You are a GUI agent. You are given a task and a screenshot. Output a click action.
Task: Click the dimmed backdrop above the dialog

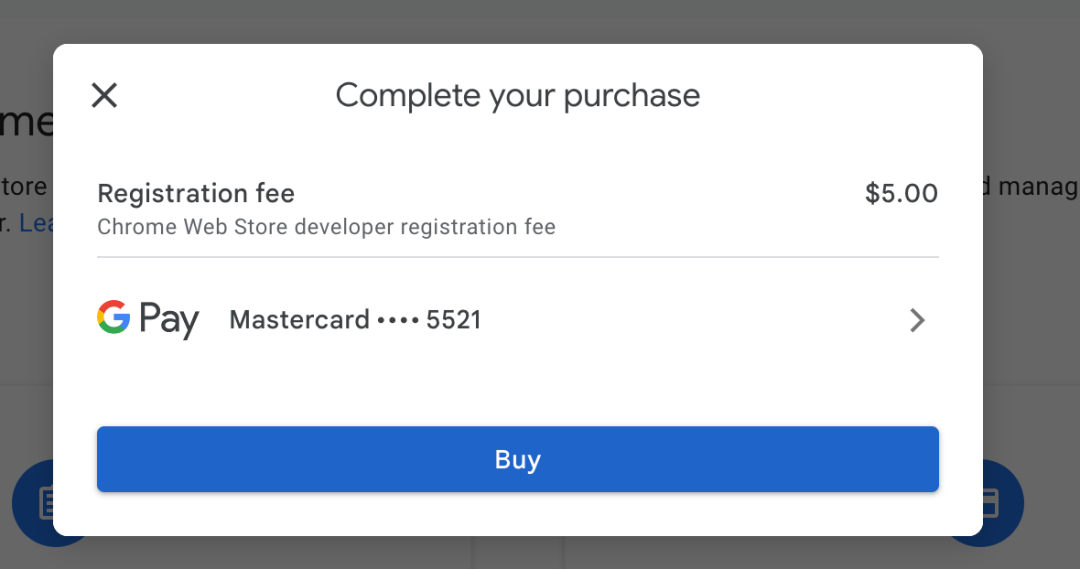(517, 21)
